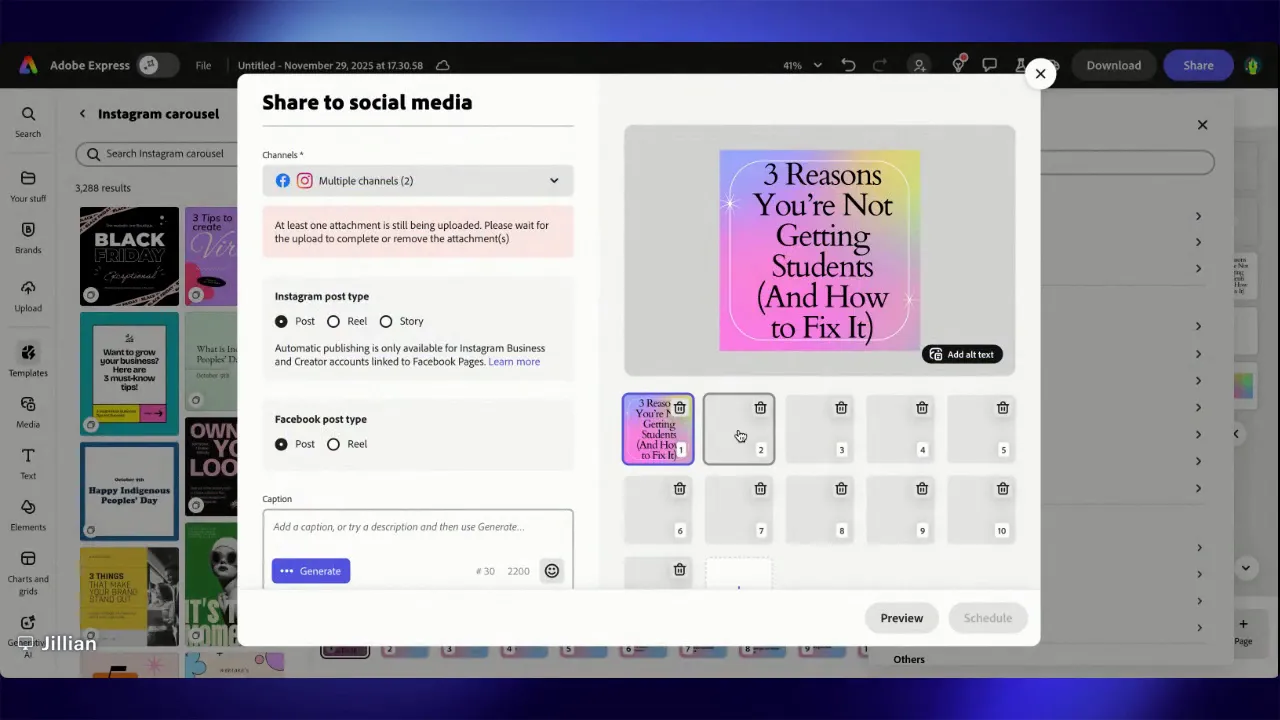
Task: Select Story as Instagram post type
Action: click(x=386, y=321)
